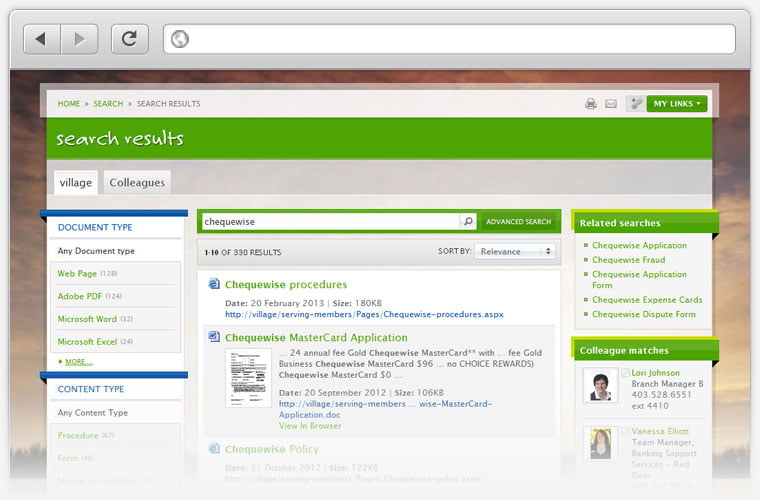This screenshot has width=760, height=500.
Task: Click the email page envelope icon
Action: (x=611, y=104)
